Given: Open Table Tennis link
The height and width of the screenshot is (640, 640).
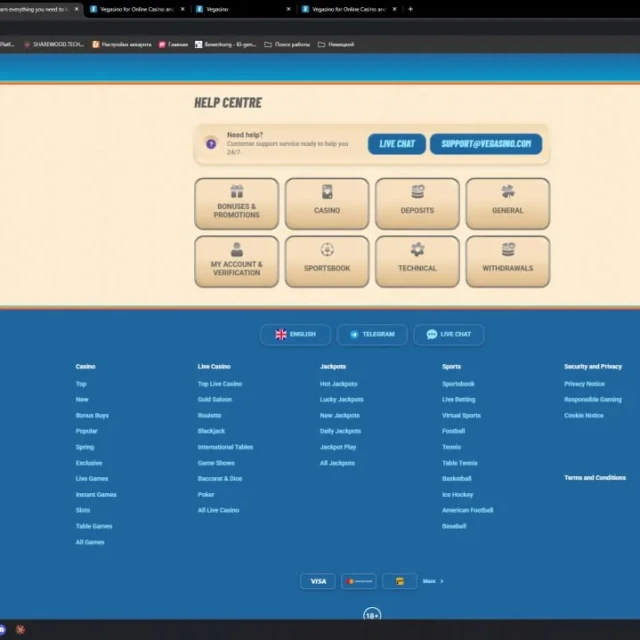Looking at the screenshot, I should coord(460,463).
